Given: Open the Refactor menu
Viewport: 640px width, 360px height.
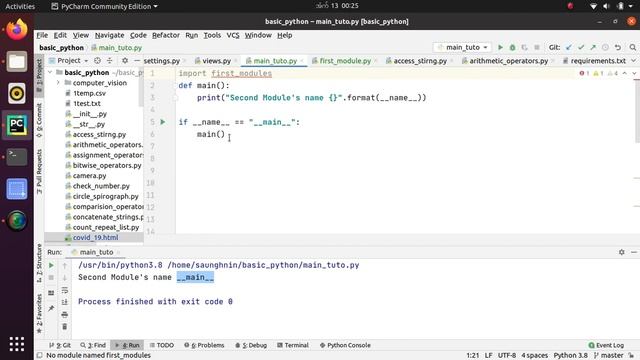Looking at the screenshot, I should [166, 35].
